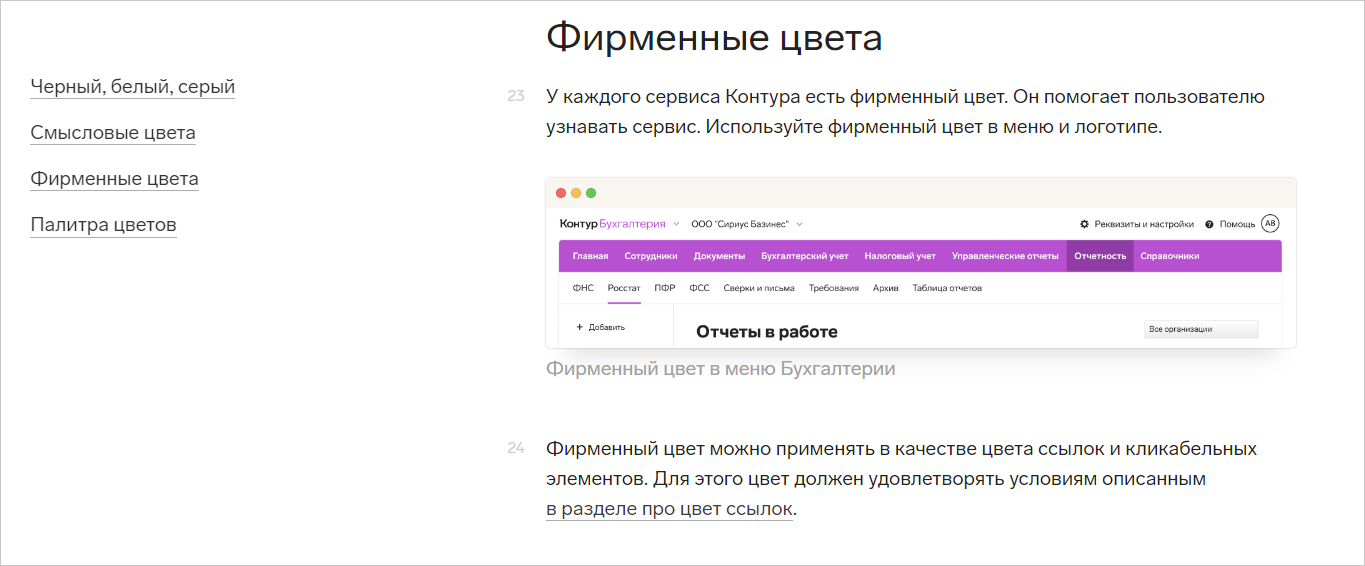Click the "Фирменные цвета" page heading
Image resolution: width=1365 pixels, height=566 pixels.
click(714, 38)
